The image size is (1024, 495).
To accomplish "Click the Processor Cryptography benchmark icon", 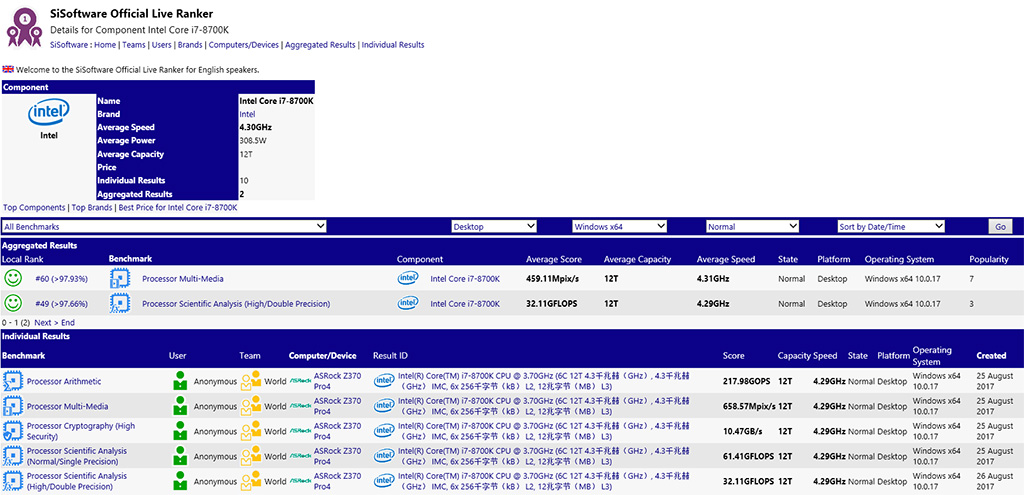I will [x=12, y=431].
